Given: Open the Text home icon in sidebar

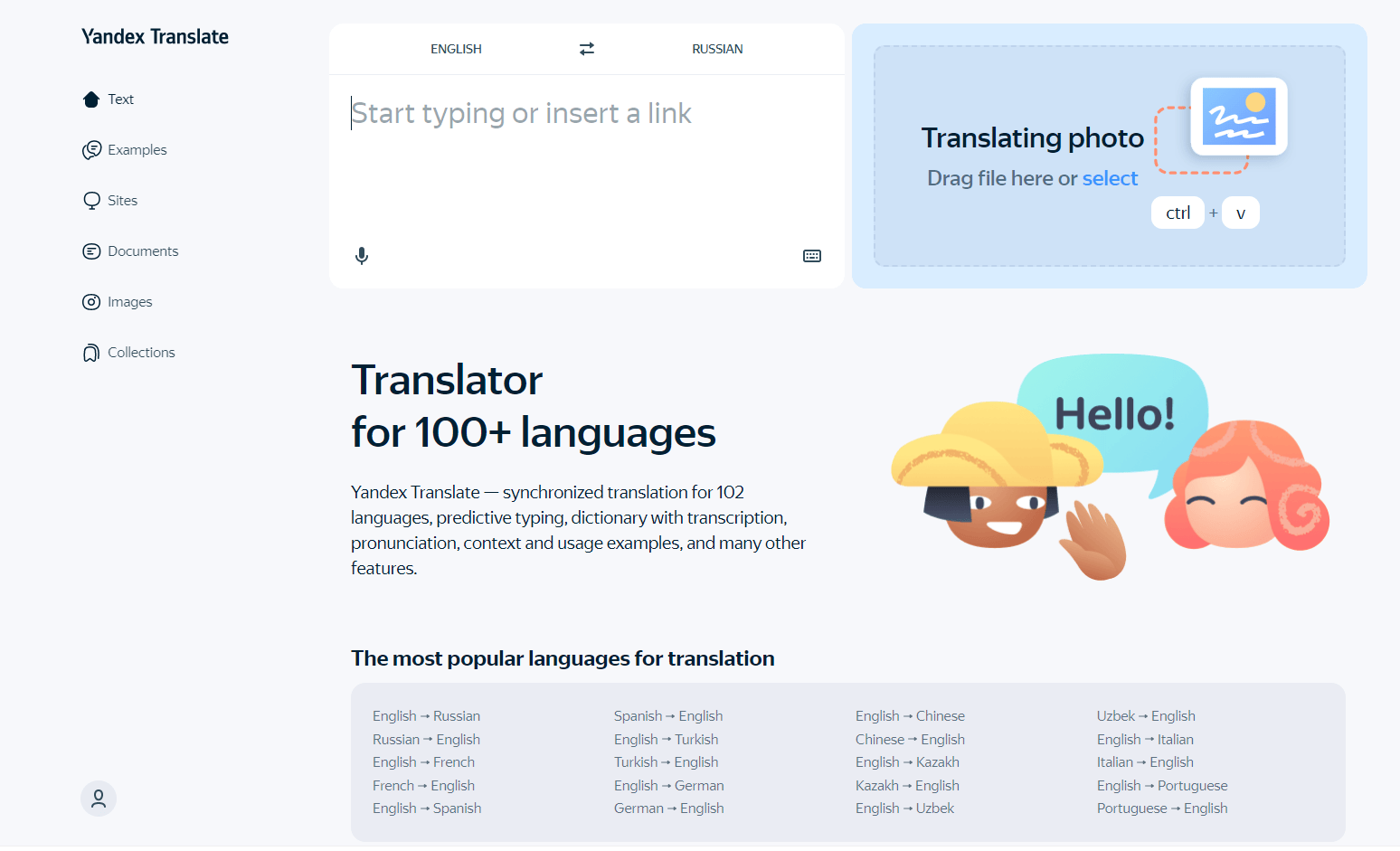Looking at the screenshot, I should click(91, 99).
